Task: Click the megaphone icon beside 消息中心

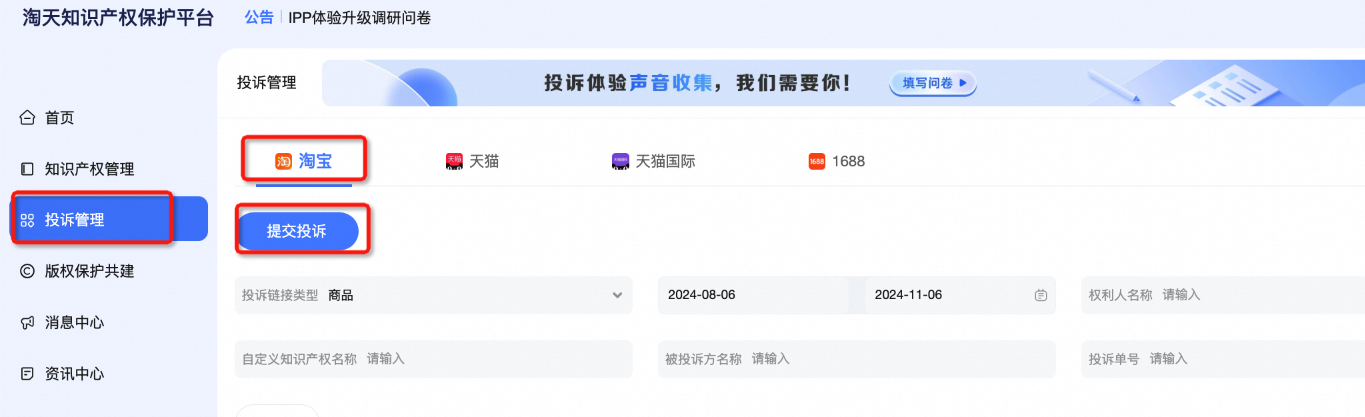Action: coord(28,323)
